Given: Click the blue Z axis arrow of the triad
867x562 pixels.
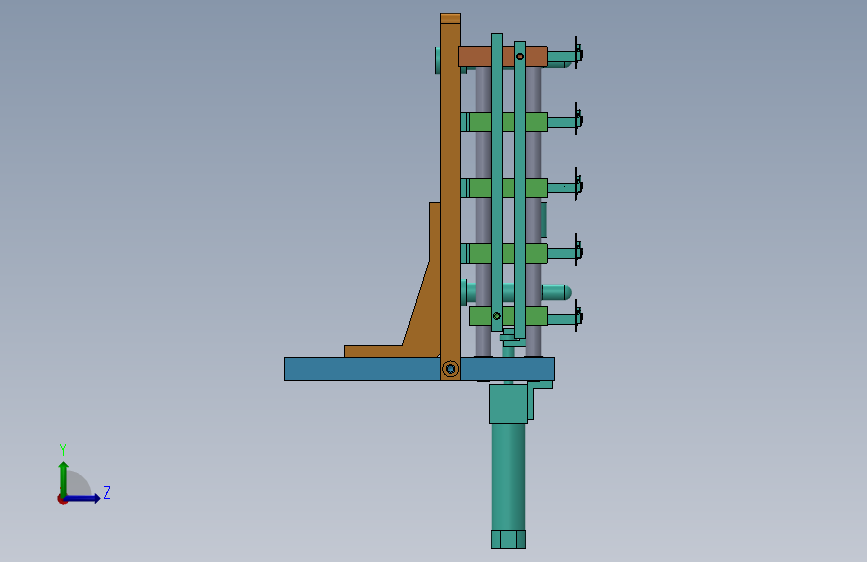Looking at the screenshot, I should [83, 498].
